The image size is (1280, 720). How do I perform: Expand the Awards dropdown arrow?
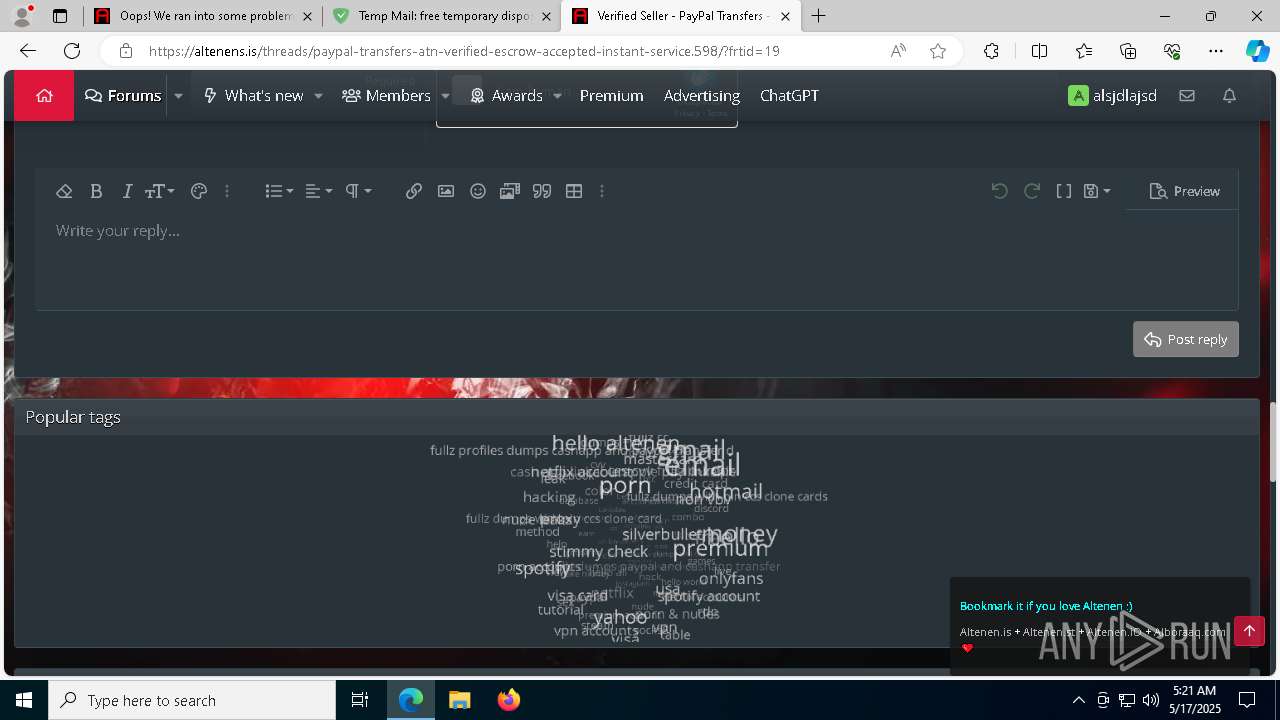point(557,96)
